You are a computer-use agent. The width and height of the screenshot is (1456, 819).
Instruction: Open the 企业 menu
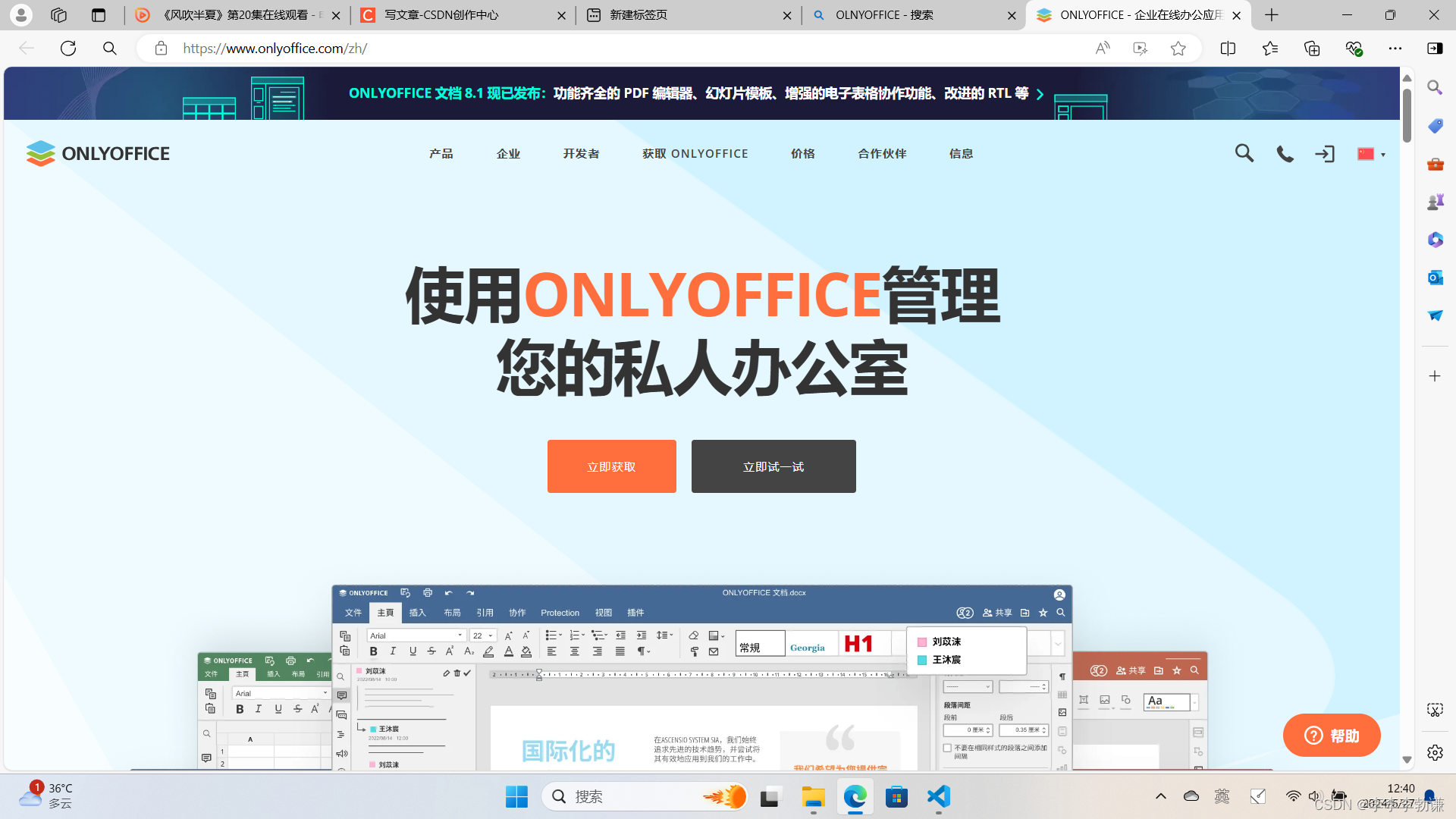coord(509,153)
